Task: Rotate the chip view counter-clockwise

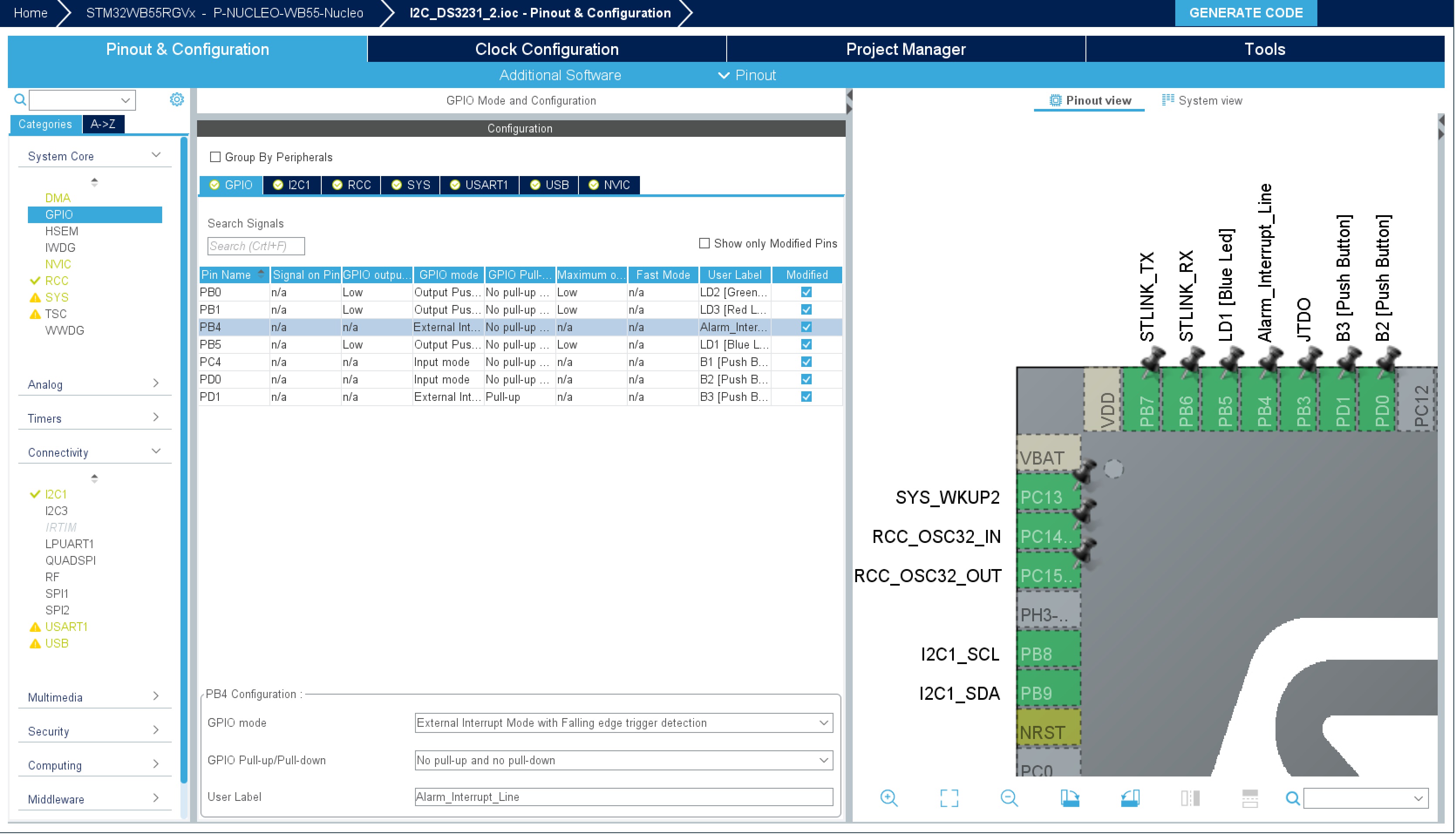Action: [x=1129, y=797]
